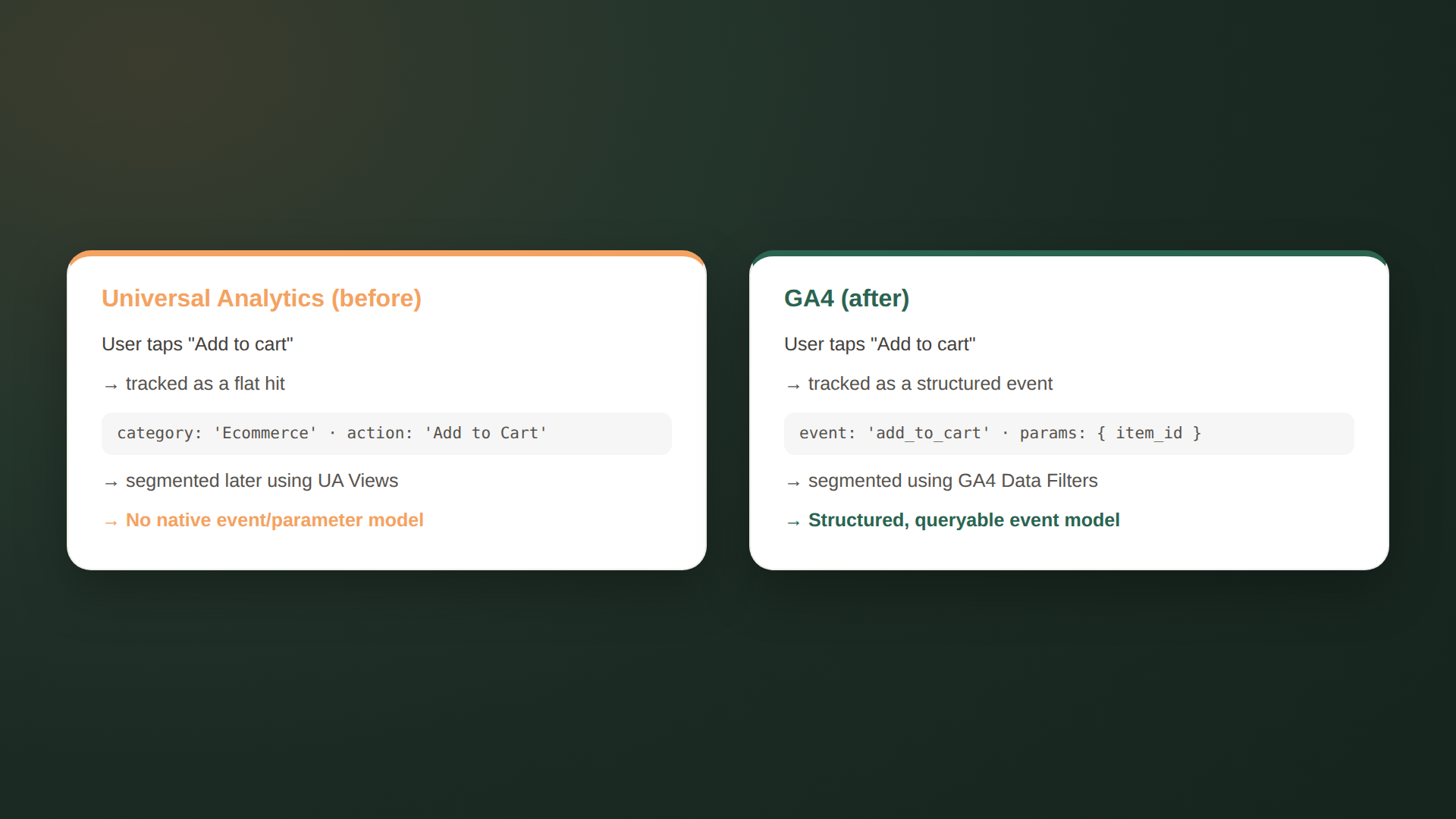Click "Structured, queryable event model" text
The width and height of the screenshot is (1456, 819).
tap(964, 520)
